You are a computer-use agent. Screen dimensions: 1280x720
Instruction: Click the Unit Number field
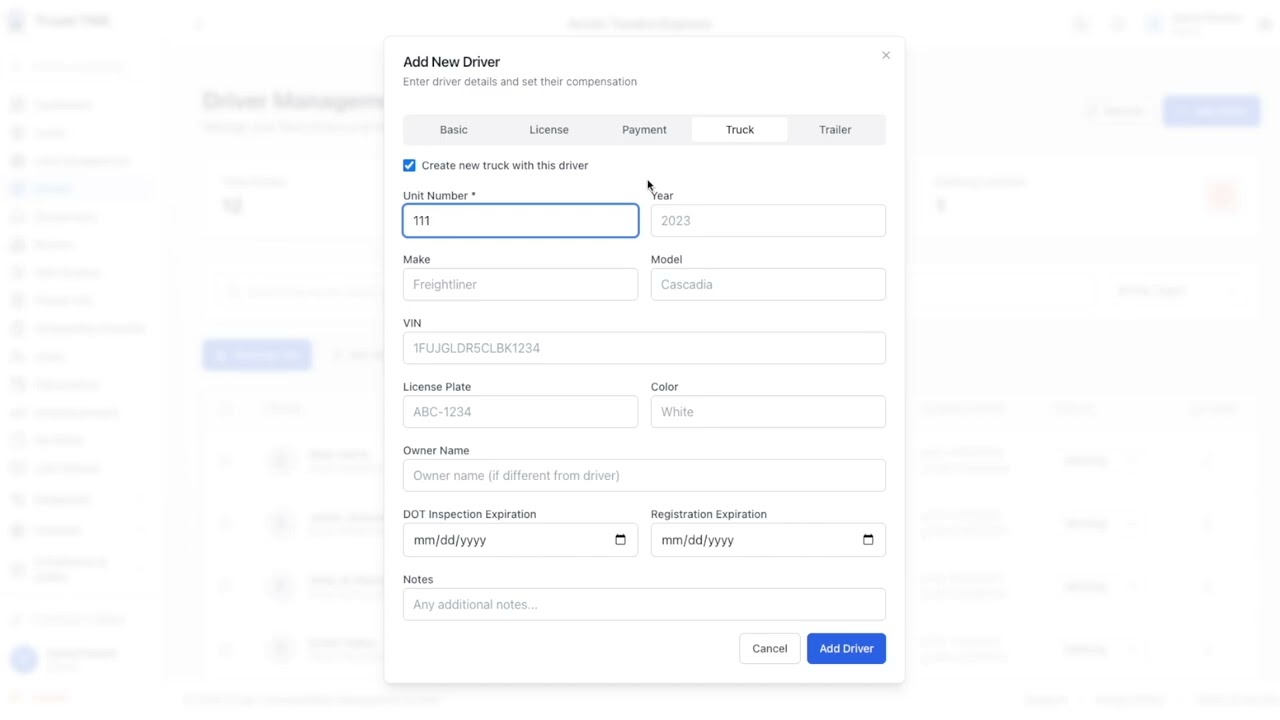point(520,221)
